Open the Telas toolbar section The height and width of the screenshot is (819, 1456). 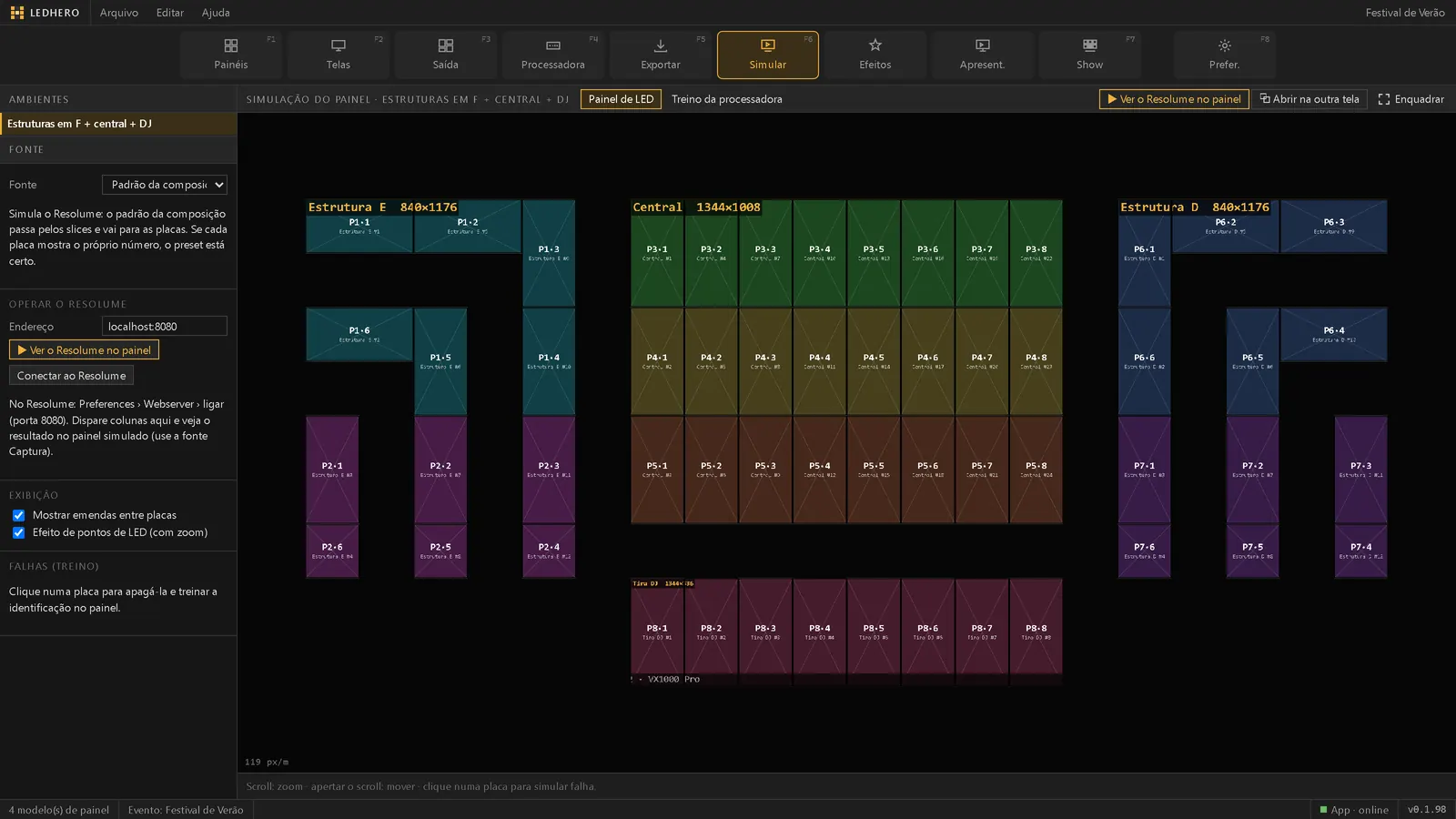(339, 55)
